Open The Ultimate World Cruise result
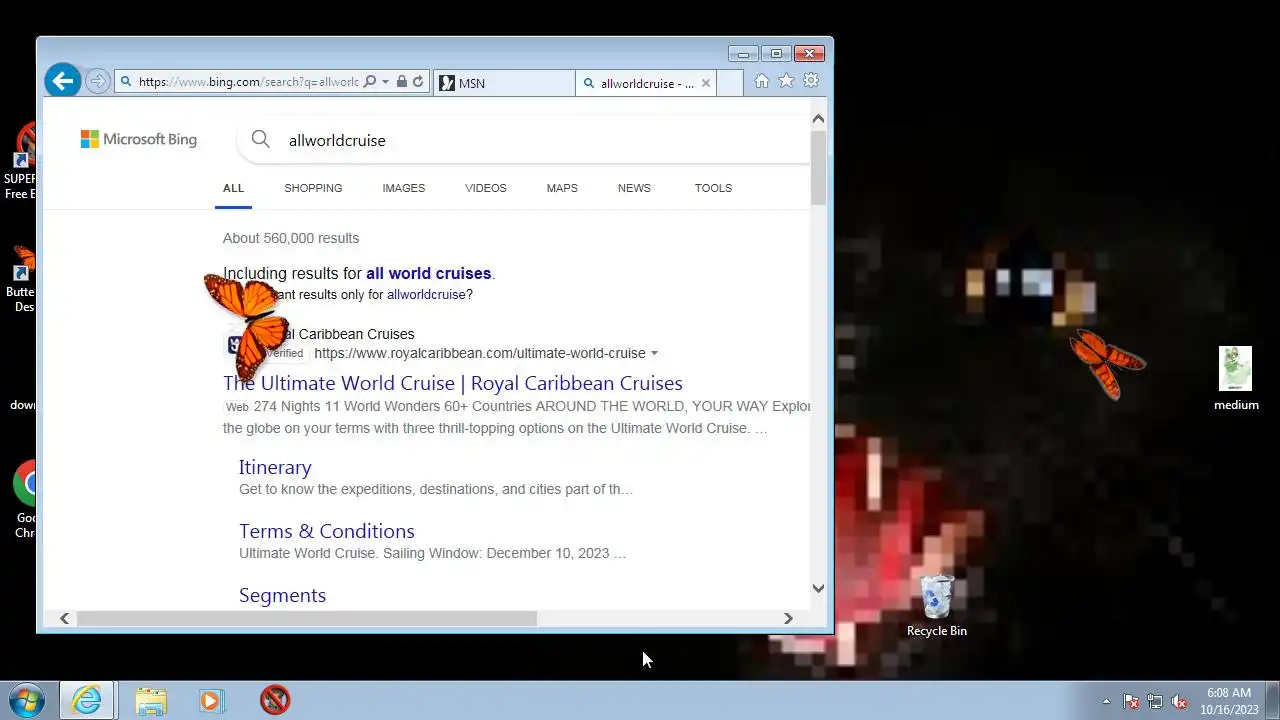 pyautogui.click(x=453, y=383)
